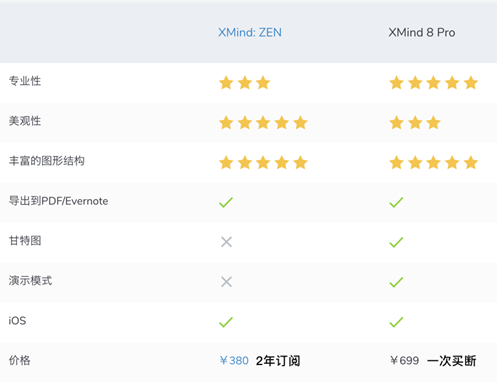This screenshot has width=497, height=382.
Task: Click the three-star 专业性 rating for ZEN
Action: (244, 83)
